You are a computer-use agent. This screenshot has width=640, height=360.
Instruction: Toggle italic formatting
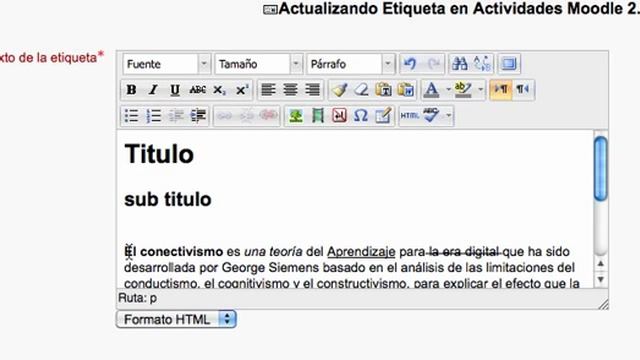(x=153, y=90)
